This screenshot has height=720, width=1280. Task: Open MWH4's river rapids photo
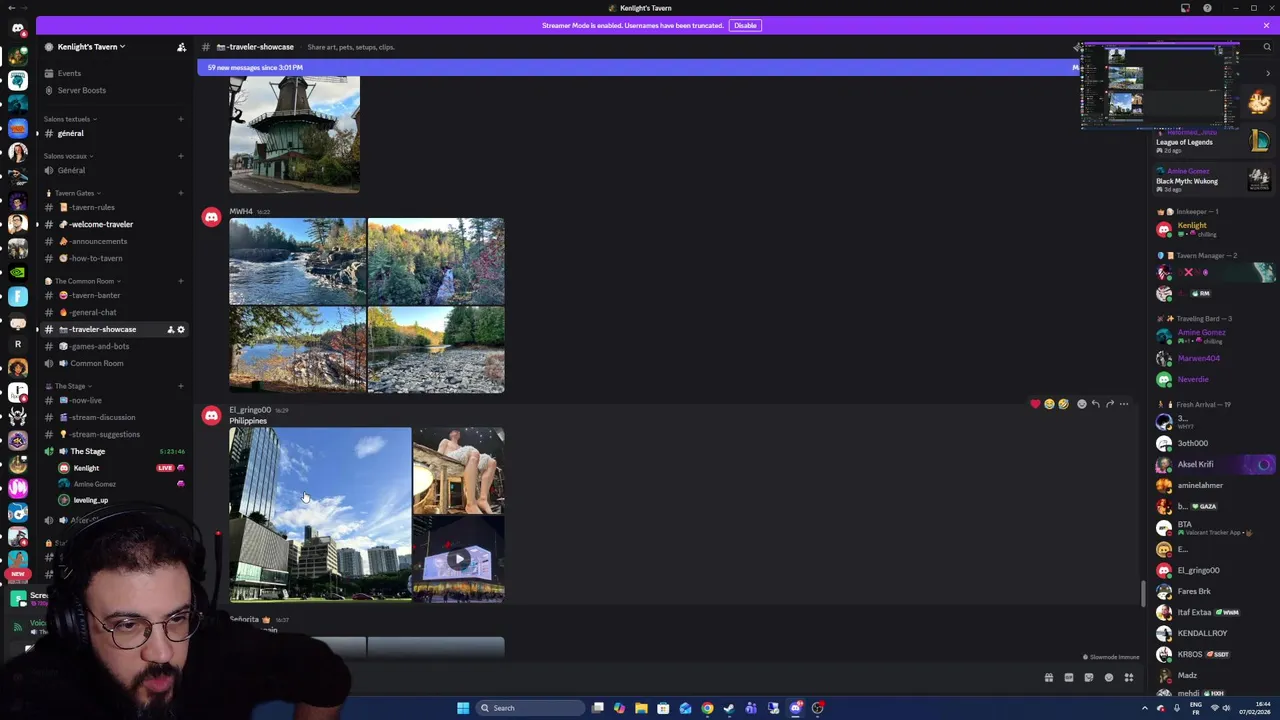point(297,261)
